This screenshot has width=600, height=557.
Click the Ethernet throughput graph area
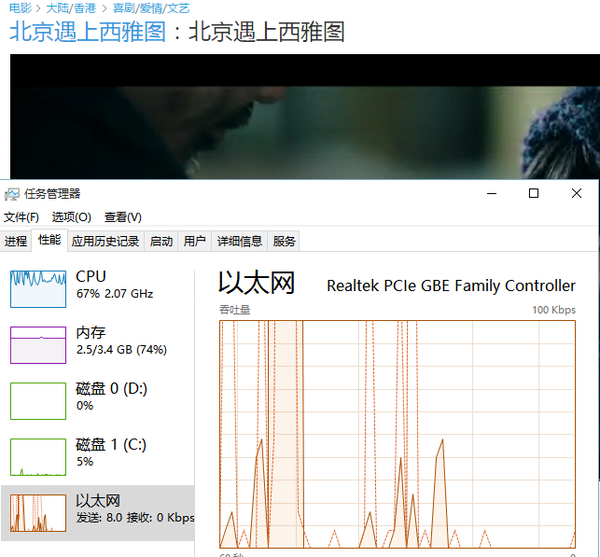(x=397, y=432)
